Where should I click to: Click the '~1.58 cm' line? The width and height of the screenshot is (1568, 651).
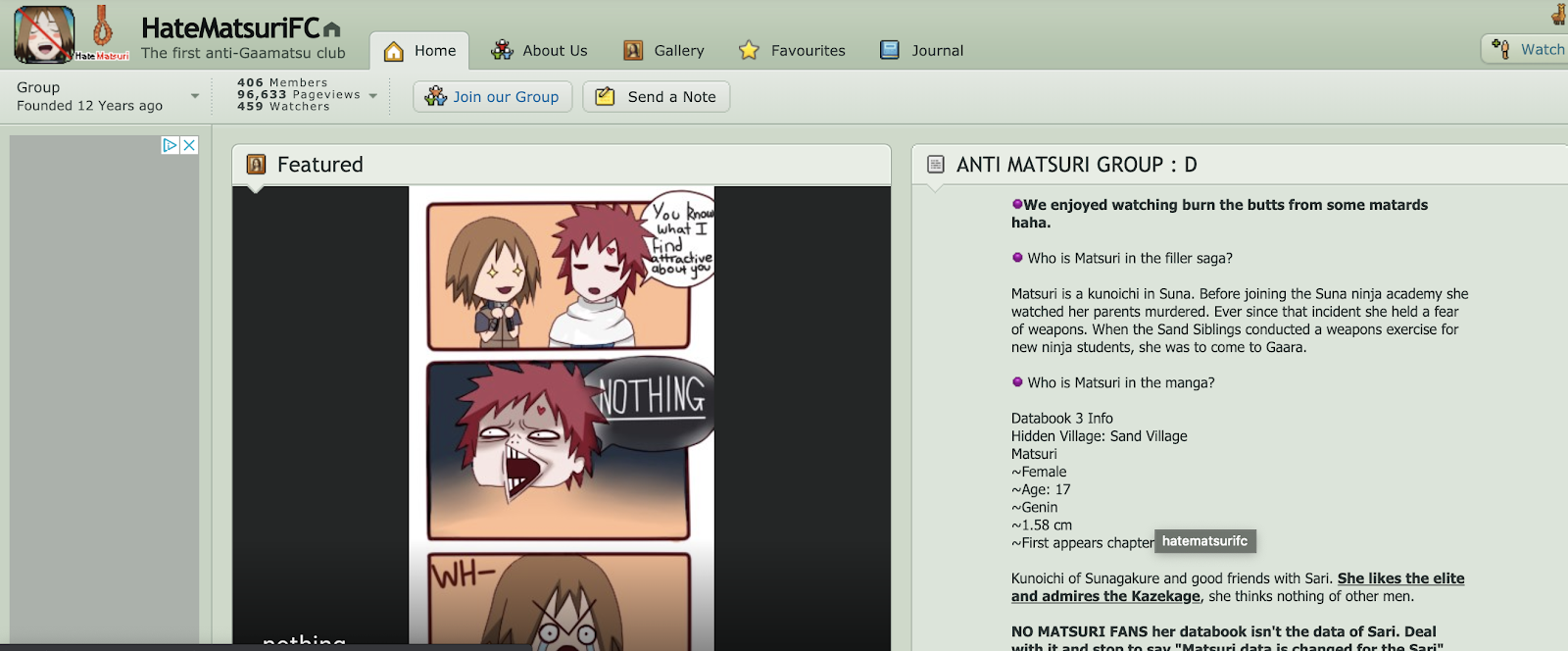point(1042,525)
